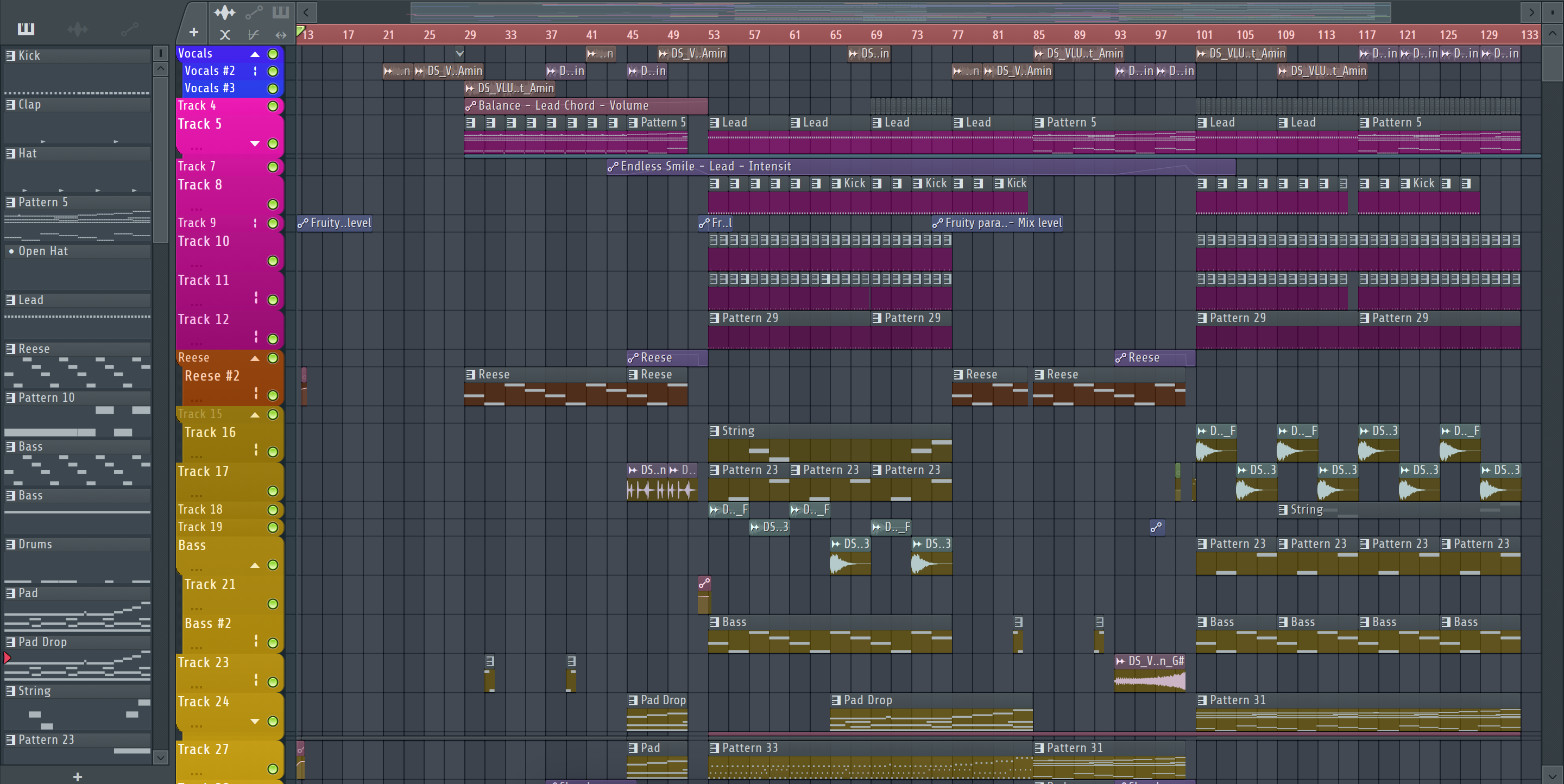Switch picker to the automation clips tab
1564x784 pixels.
pos(129,29)
